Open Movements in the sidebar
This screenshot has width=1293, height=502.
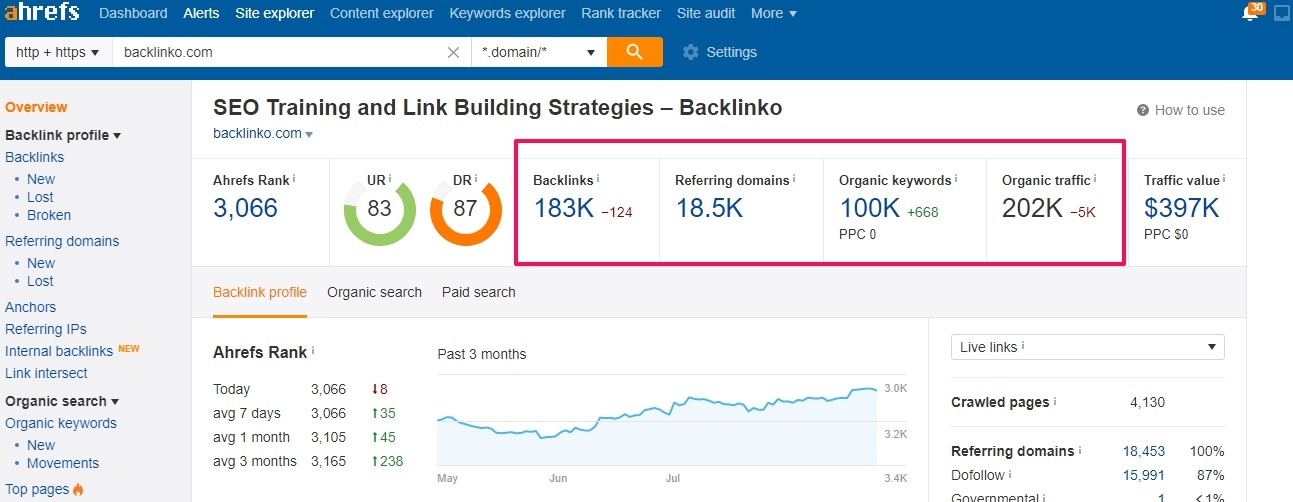click(x=63, y=463)
